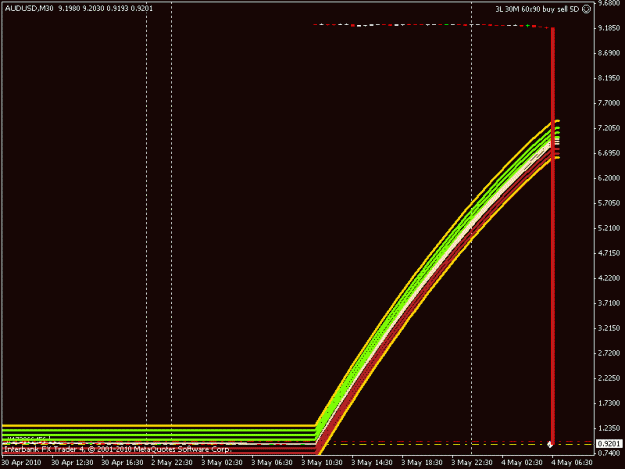Click the '3 May 22:30' time axis label

pyautogui.click(x=472, y=463)
